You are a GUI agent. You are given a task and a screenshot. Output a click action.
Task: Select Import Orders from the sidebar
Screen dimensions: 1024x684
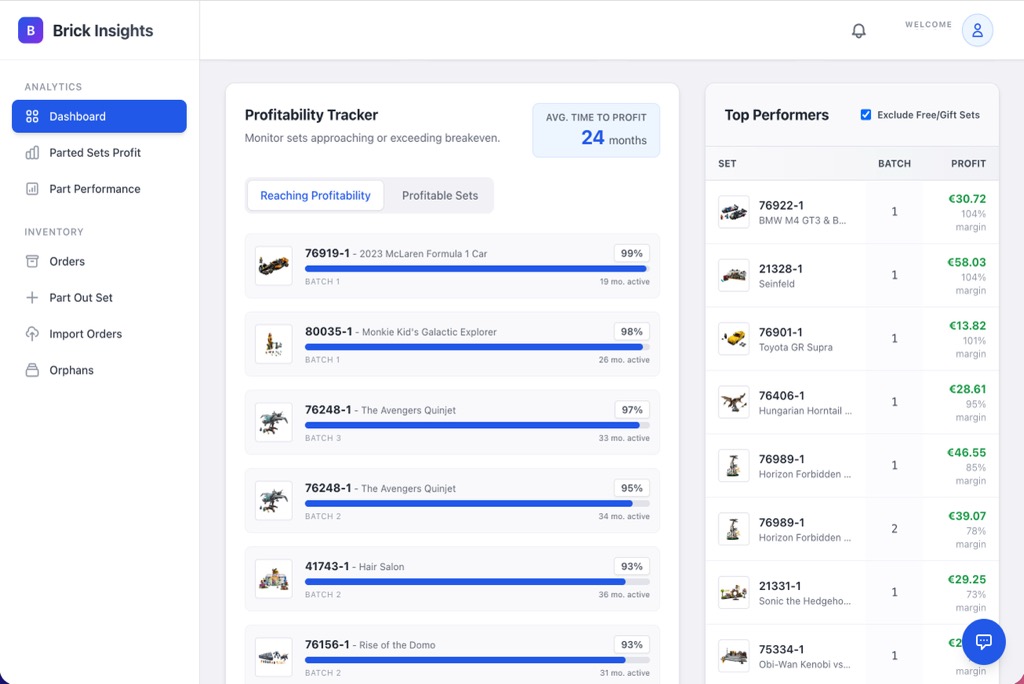pyautogui.click(x=99, y=333)
